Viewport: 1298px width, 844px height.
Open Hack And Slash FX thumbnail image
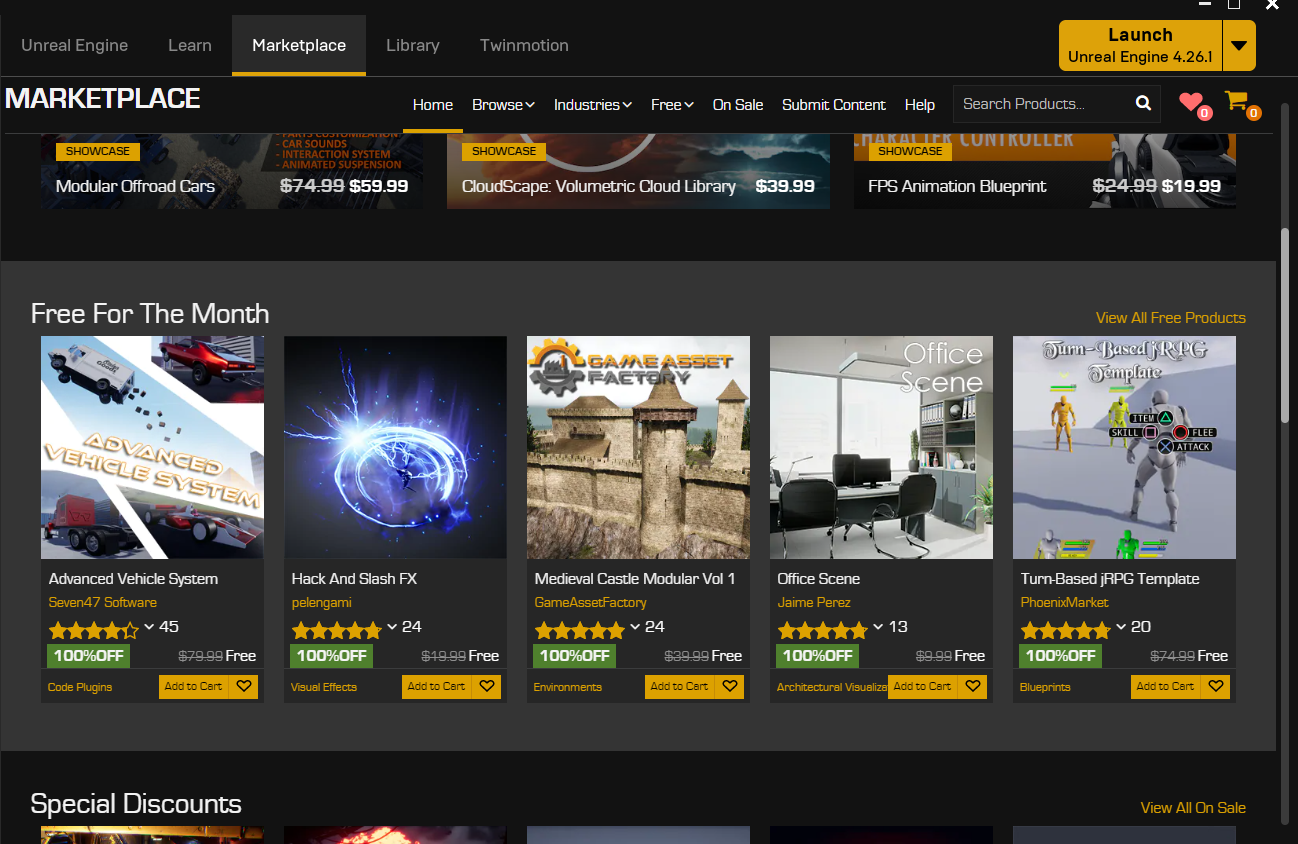click(395, 447)
